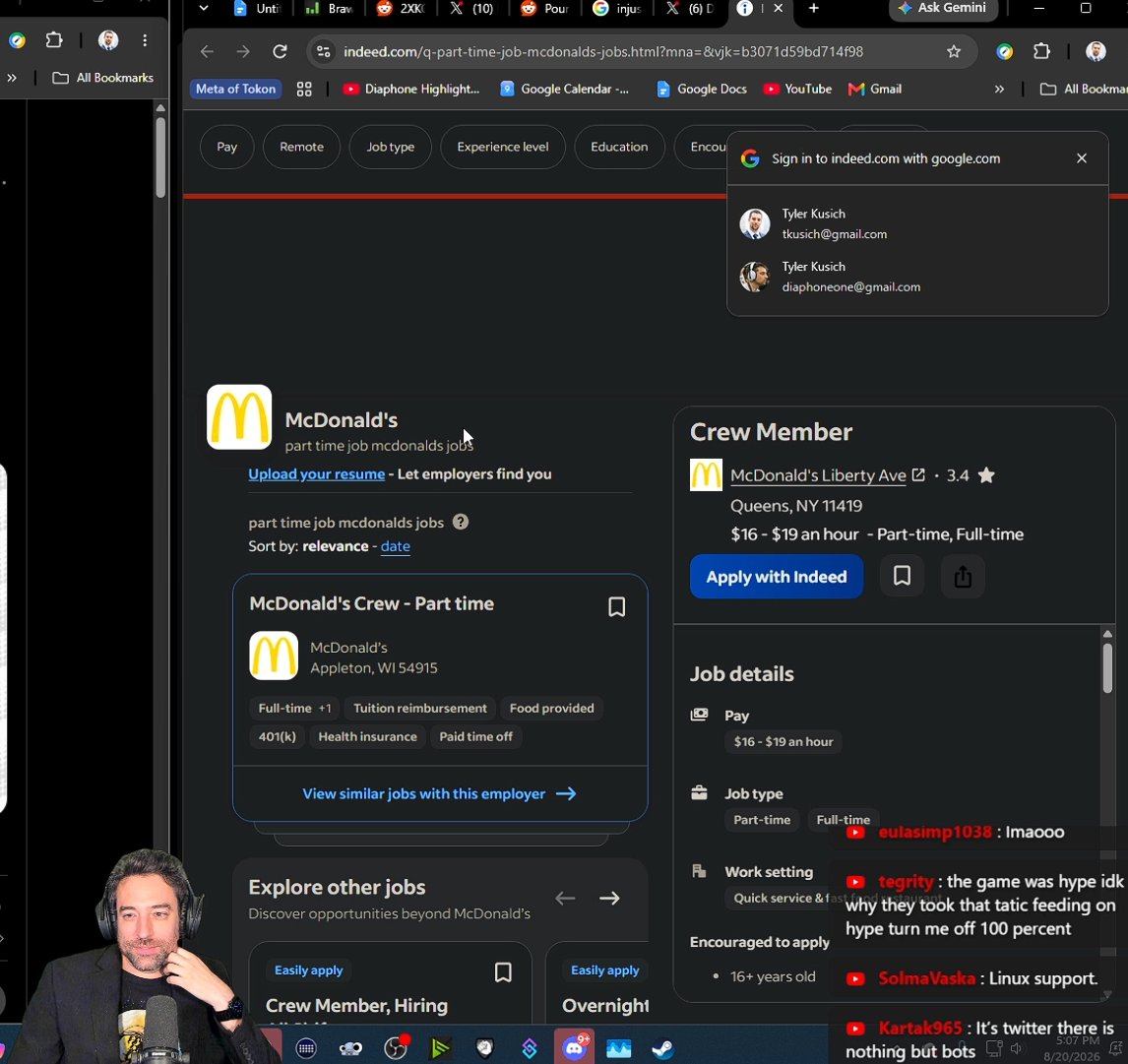Click the Tuition reimbursement tag
The width and height of the screenshot is (1128, 1064).
pyautogui.click(x=420, y=709)
